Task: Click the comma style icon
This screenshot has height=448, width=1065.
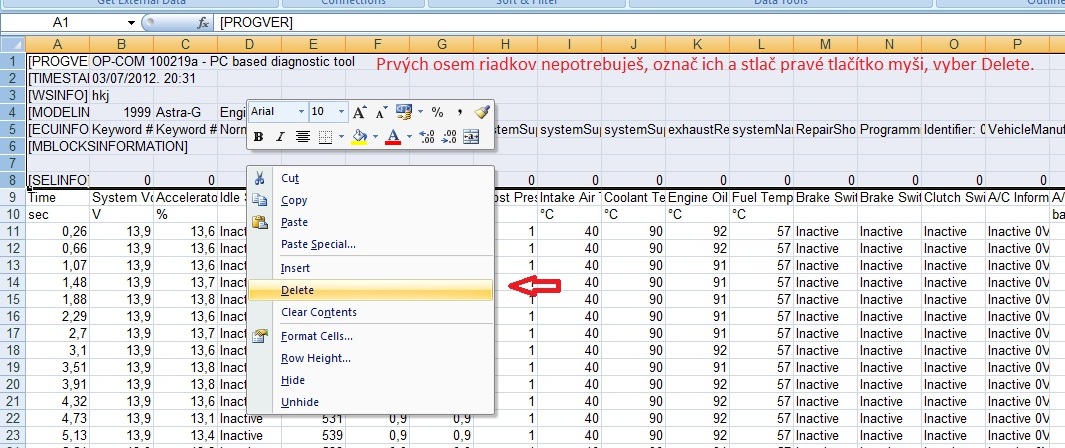Action: [x=459, y=112]
